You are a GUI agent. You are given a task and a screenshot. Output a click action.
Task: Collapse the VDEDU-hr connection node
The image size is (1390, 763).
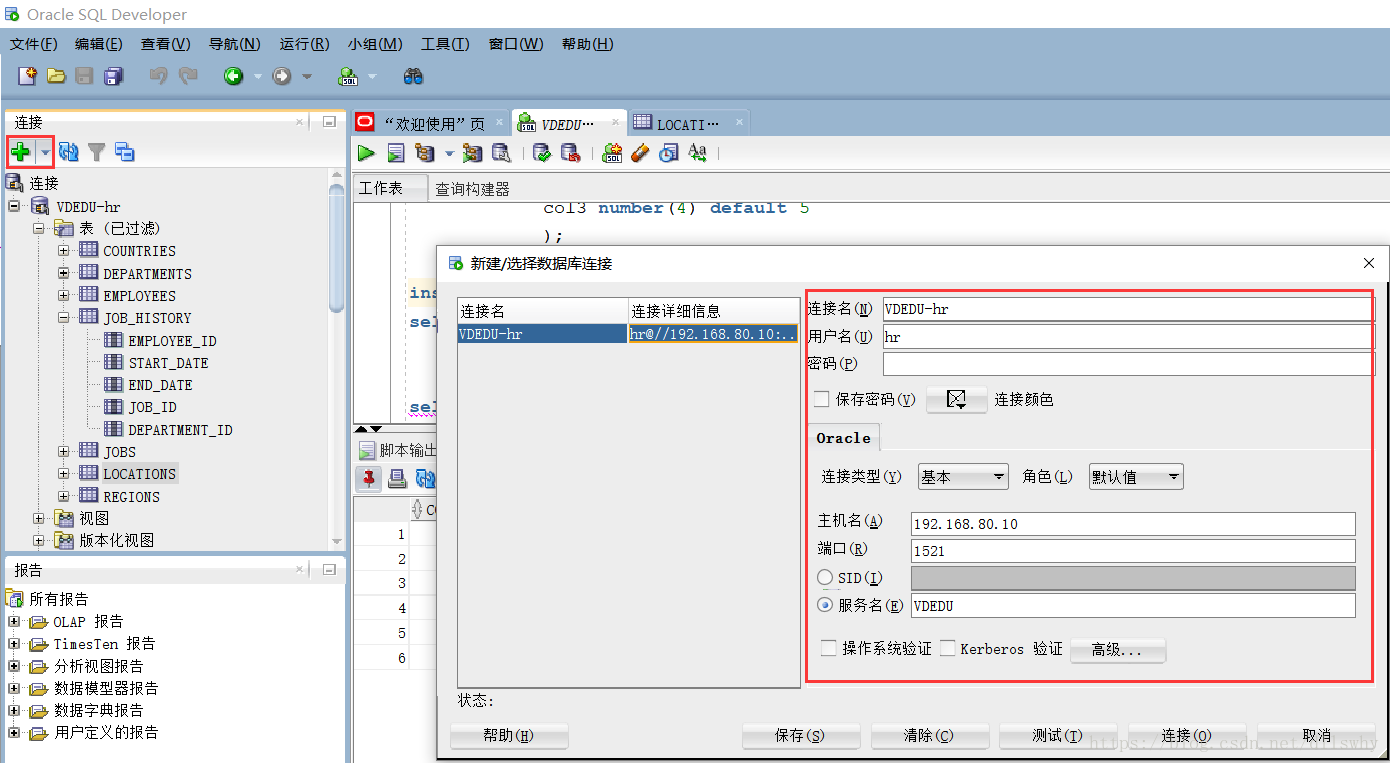14,206
